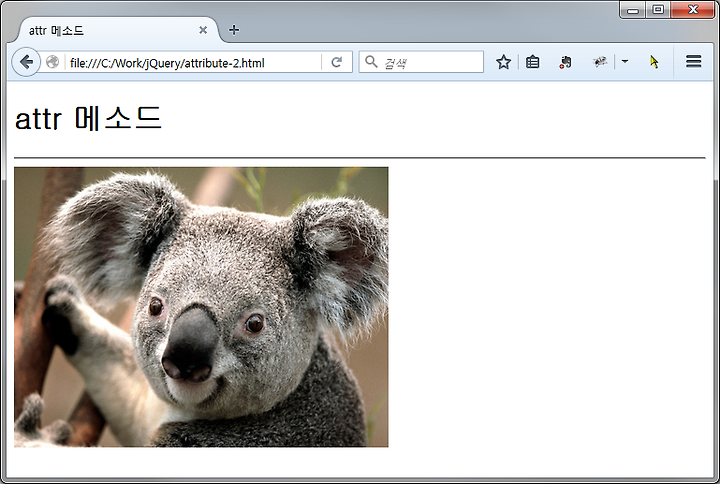The width and height of the screenshot is (720, 484).
Task: Open a new tab with plus button
Action: click(234, 30)
